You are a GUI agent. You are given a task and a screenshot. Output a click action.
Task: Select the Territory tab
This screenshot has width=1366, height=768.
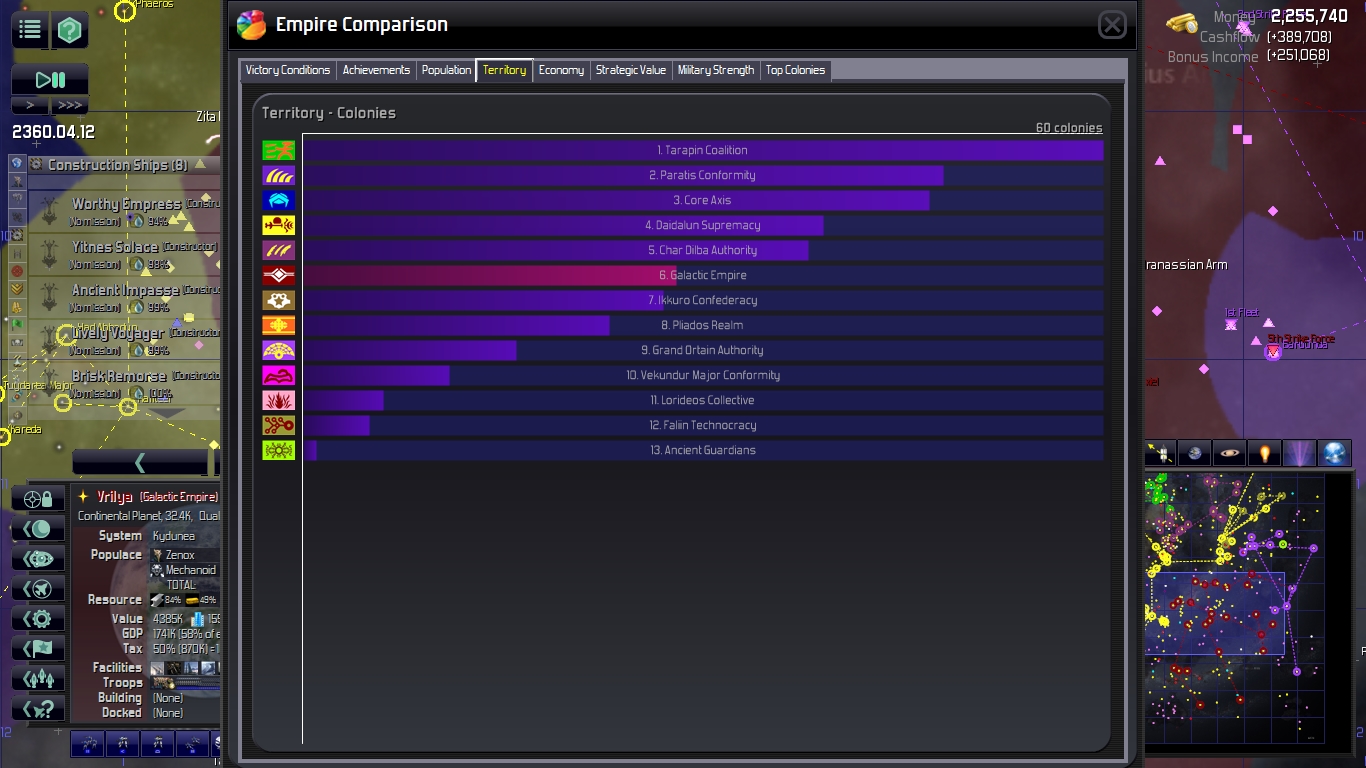pos(504,70)
